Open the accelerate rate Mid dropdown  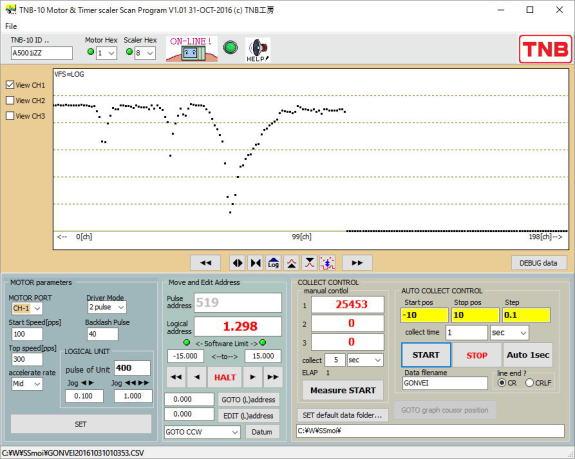click(x=27, y=384)
